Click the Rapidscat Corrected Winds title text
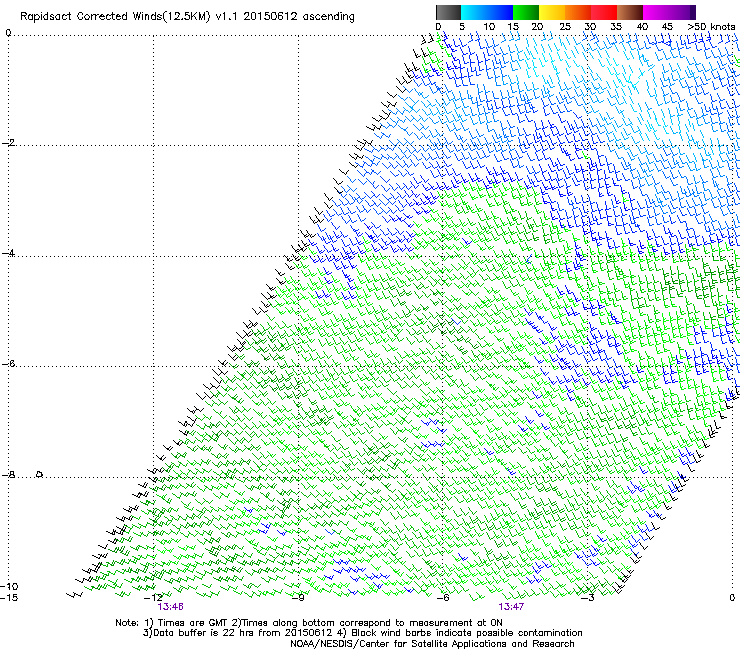 pos(187,17)
